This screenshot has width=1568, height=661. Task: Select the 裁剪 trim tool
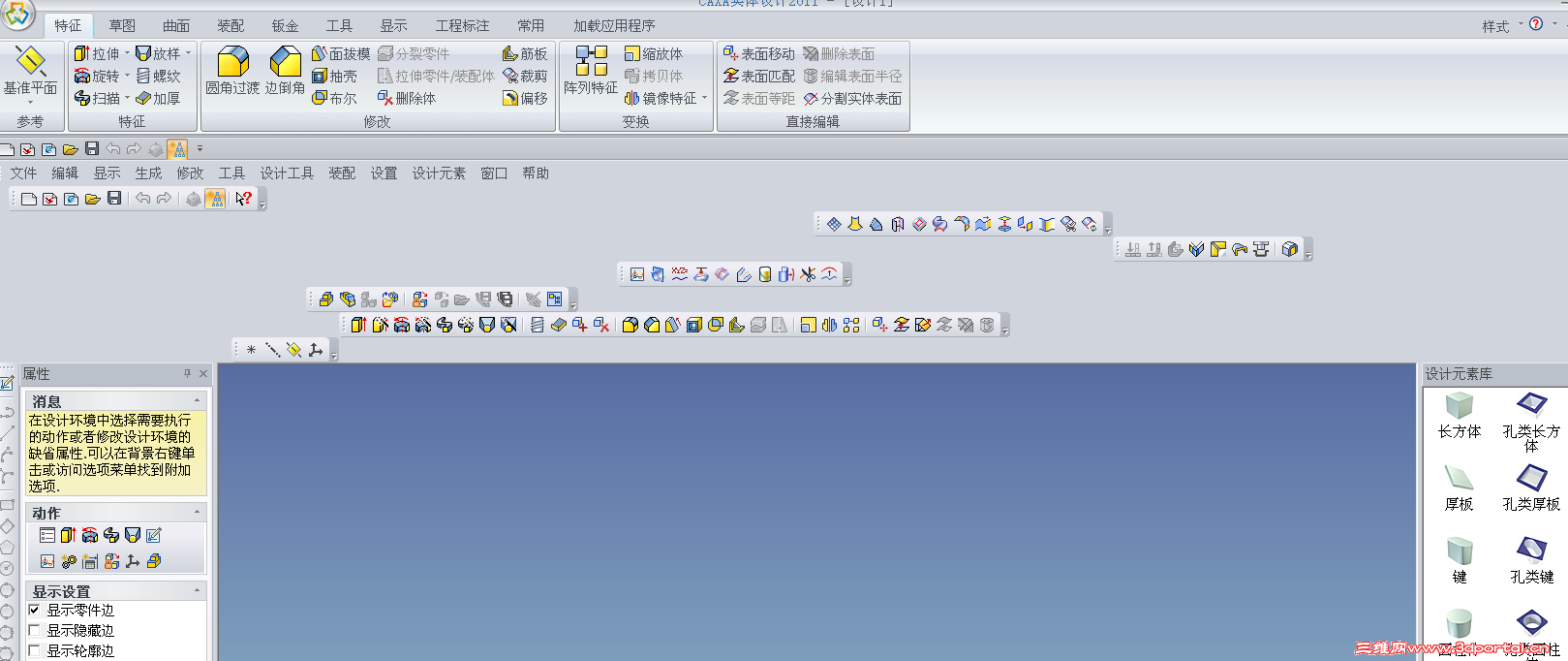pos(525,76)
